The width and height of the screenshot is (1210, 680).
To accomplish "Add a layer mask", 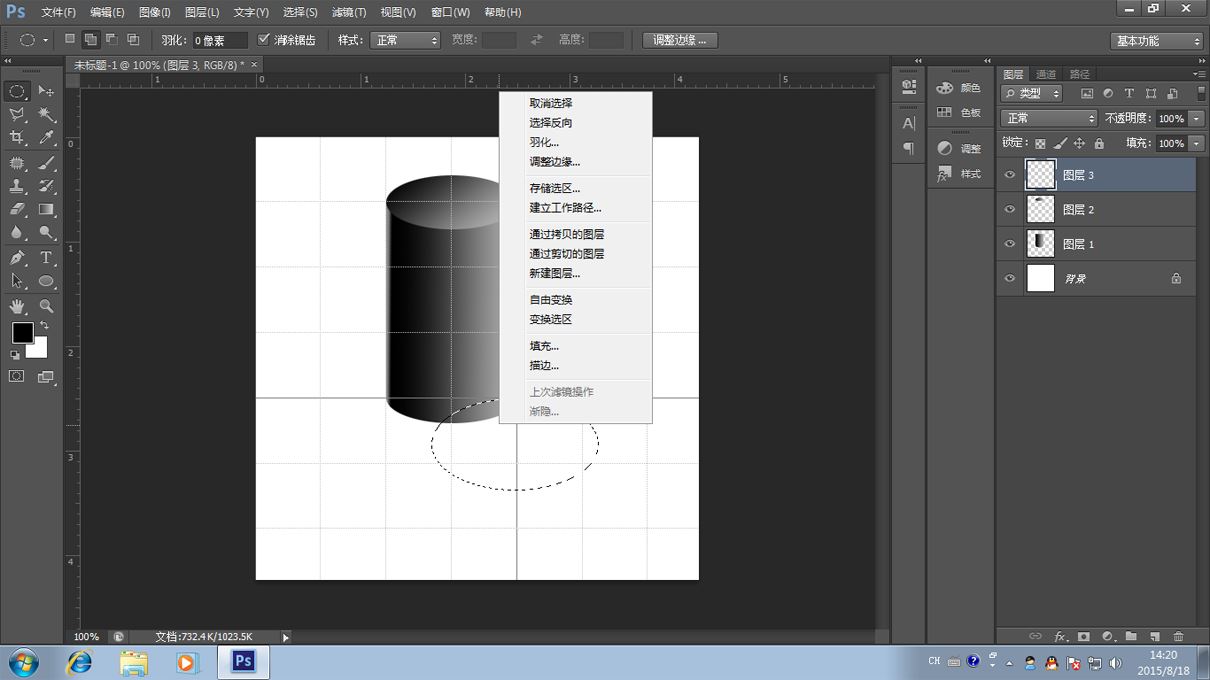I will (x=1083, y=637).
